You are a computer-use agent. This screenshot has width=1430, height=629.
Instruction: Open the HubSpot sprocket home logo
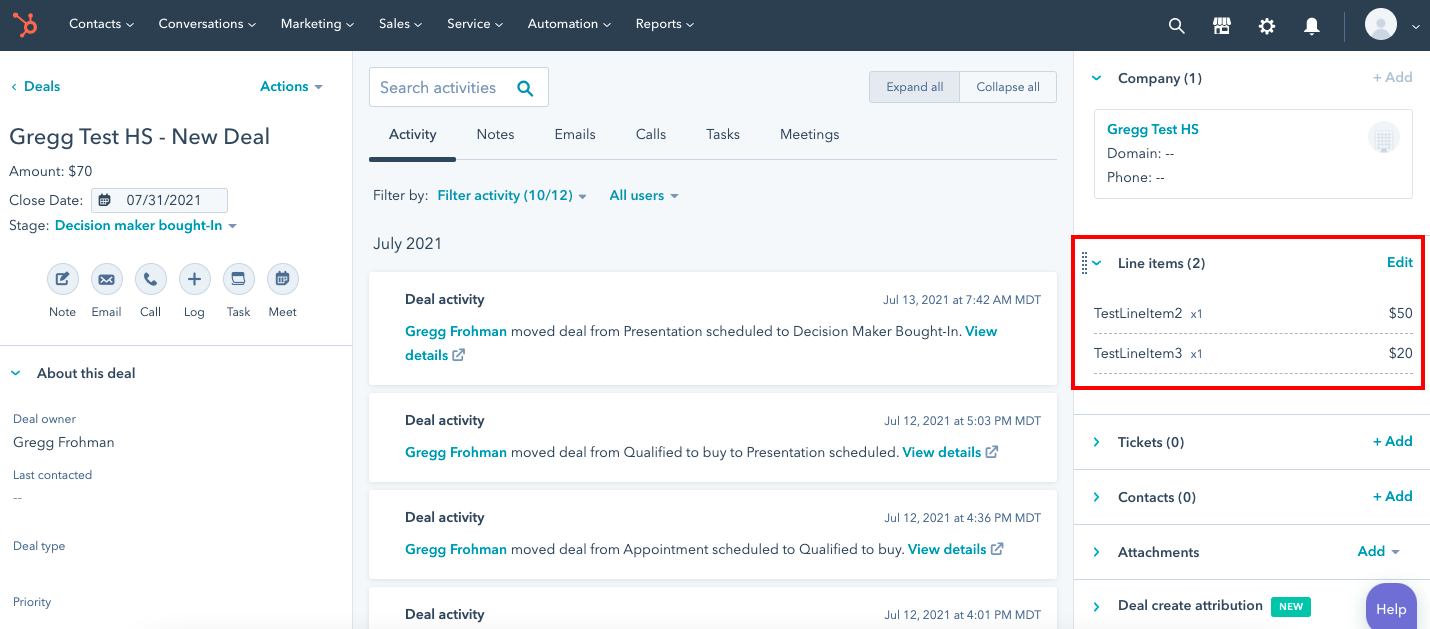pyautogui.click(x=25, y=25)
